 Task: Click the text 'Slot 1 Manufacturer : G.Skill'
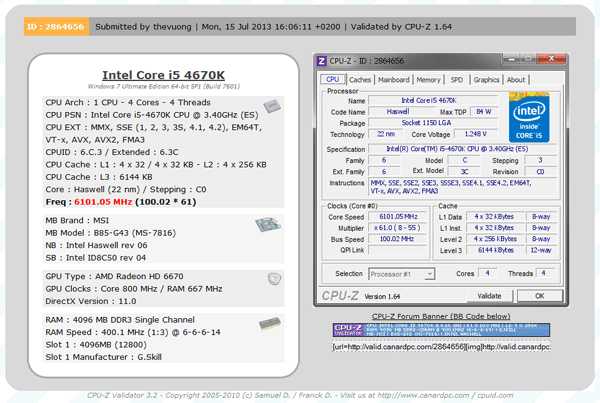(x=103, y=357)
